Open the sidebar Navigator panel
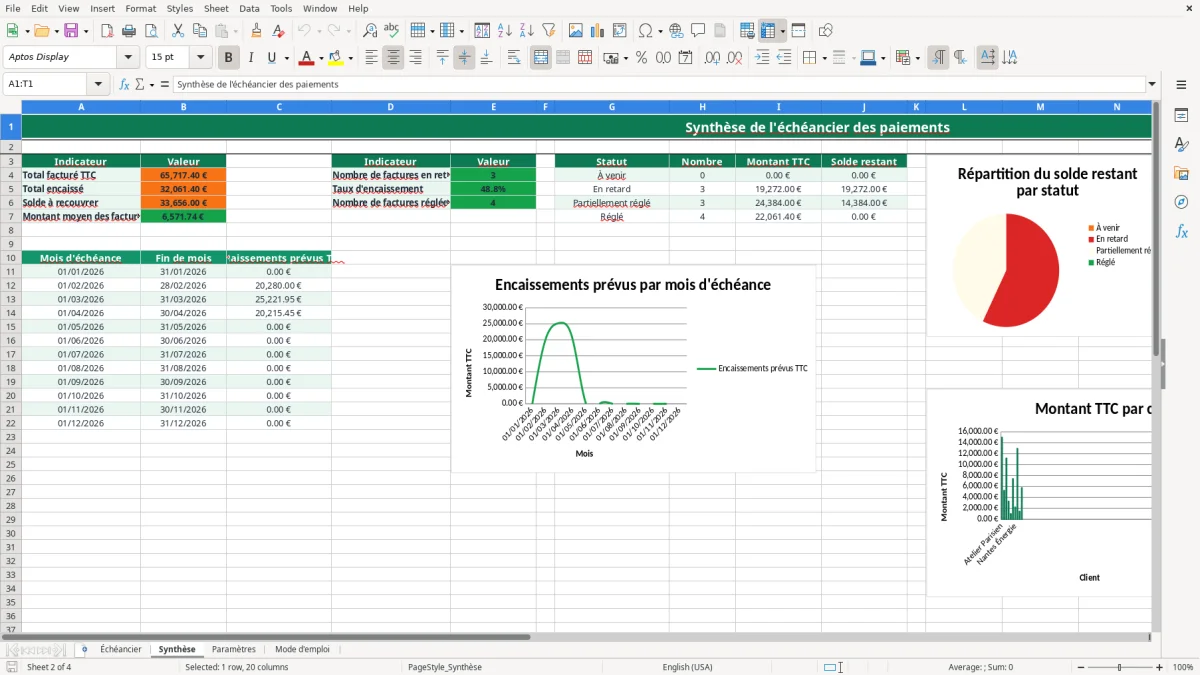 pos(1181,202)
